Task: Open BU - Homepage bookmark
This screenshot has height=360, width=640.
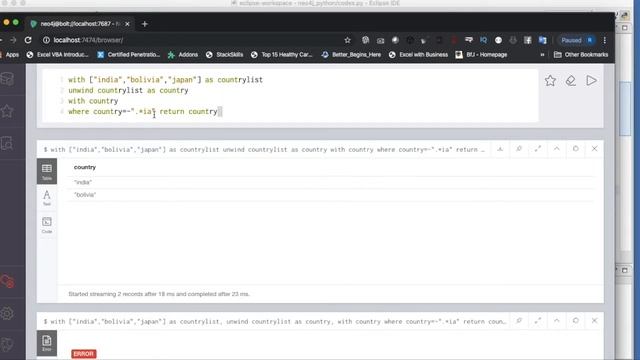Action: [x=482, y=55]
